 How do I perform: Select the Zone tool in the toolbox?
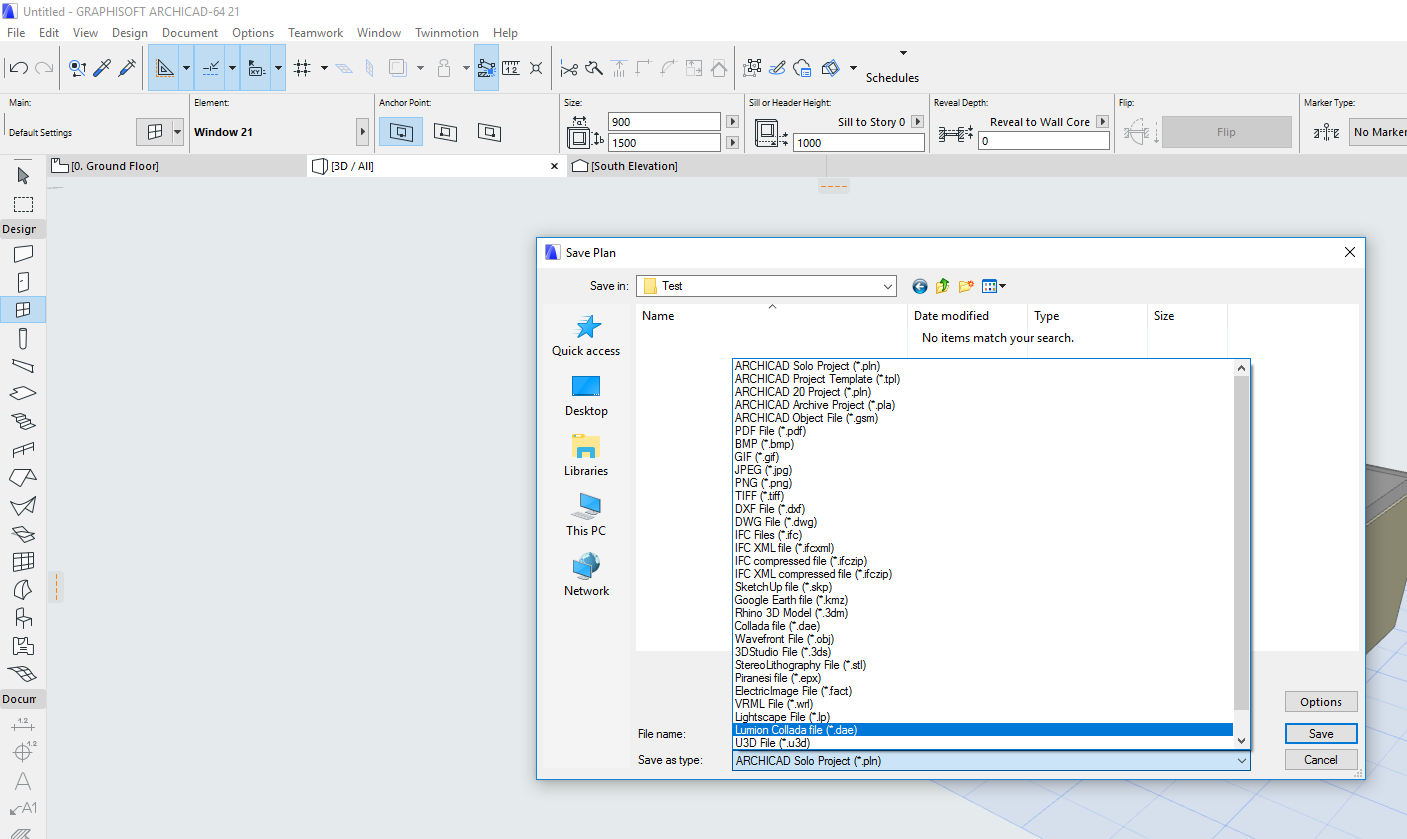tap(23, 646)
